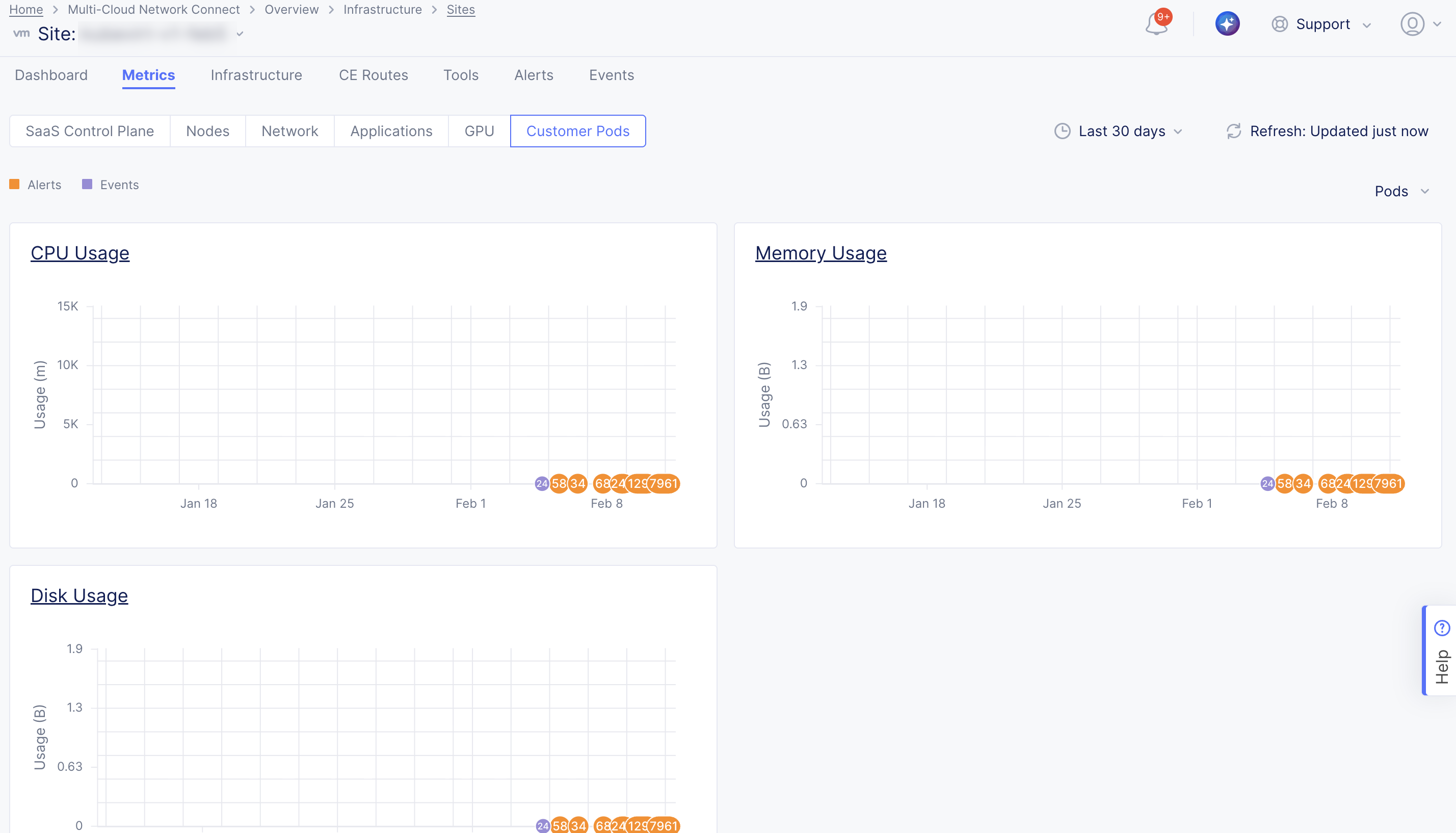Toggle the Events legend filter

111,184
